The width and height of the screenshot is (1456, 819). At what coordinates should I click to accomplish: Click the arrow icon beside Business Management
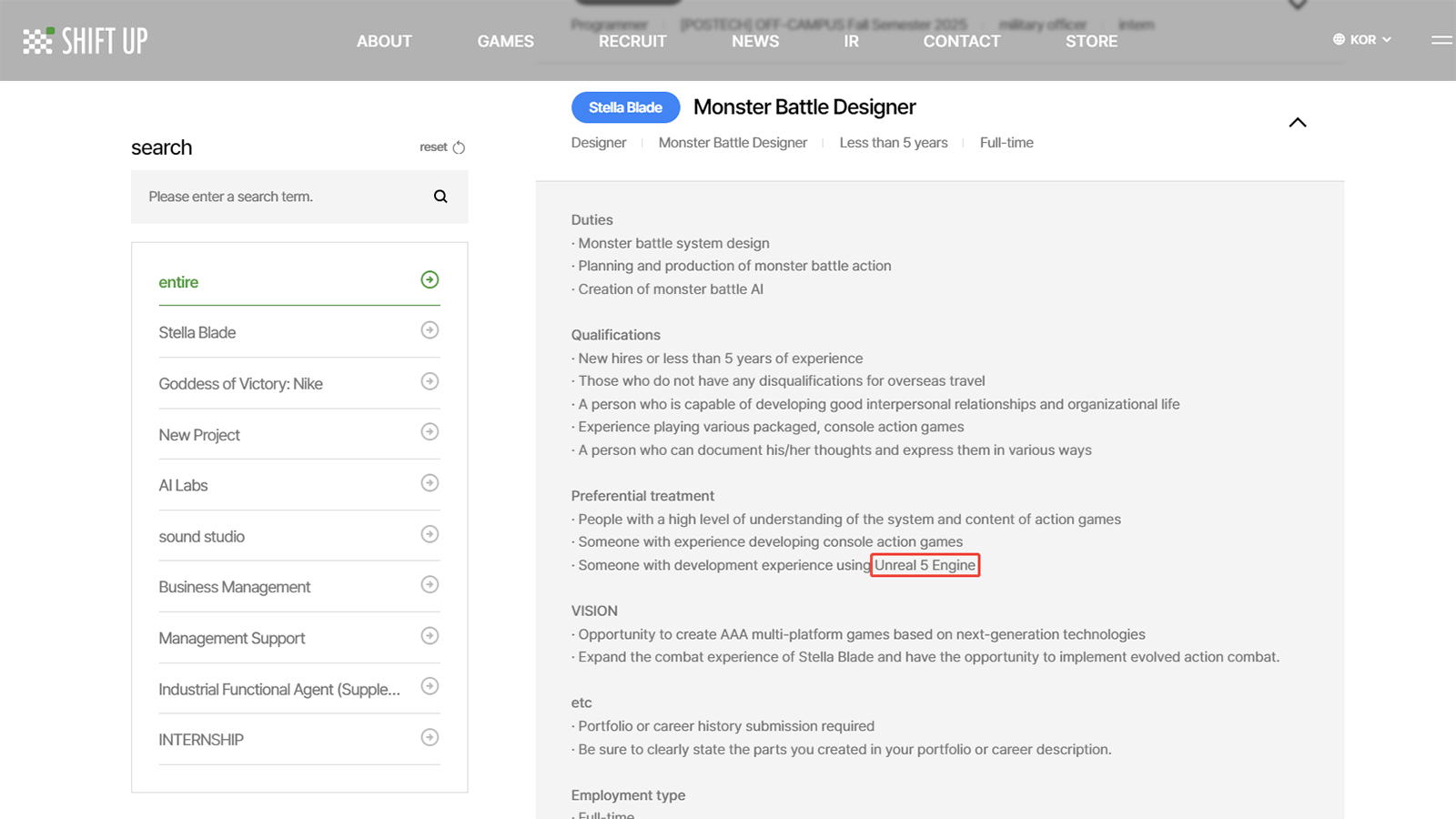point(430,585)
